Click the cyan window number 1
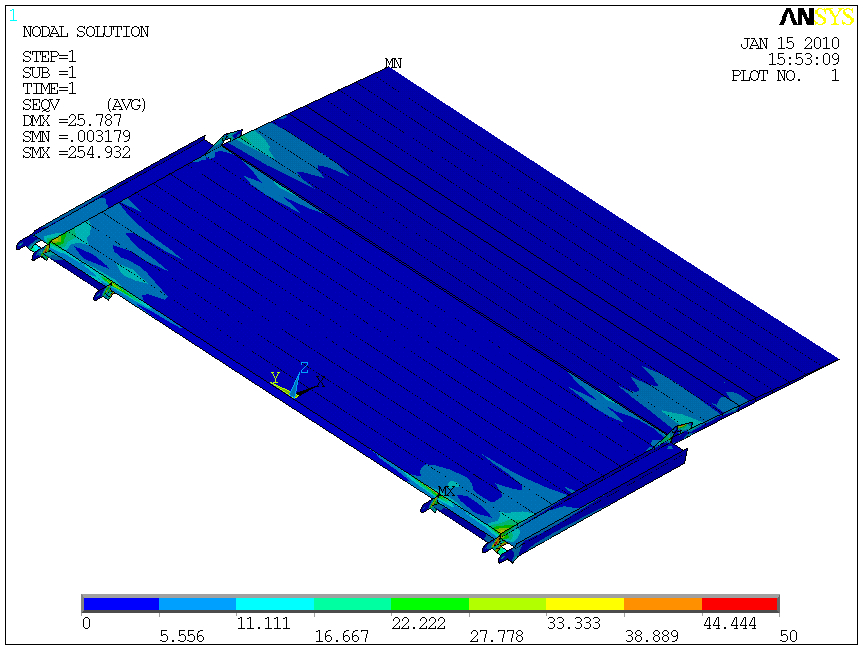 click(13, 16)
